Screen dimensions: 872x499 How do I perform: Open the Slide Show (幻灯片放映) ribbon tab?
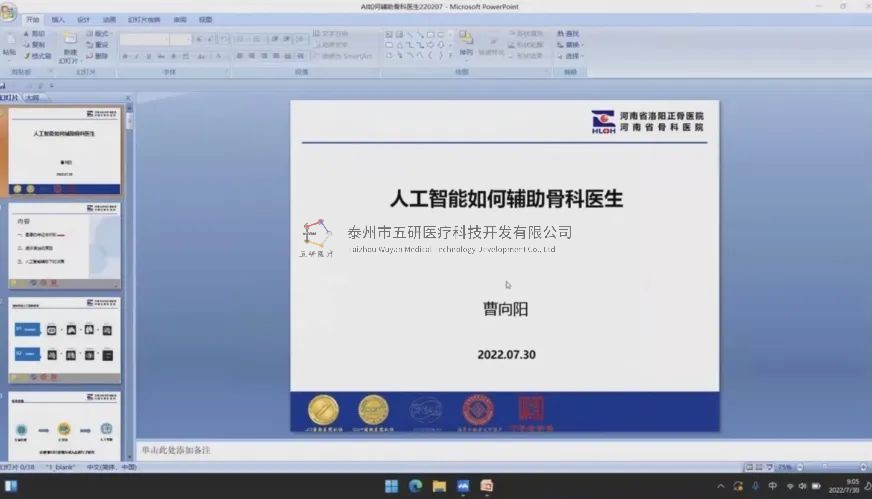(x=141, y=19)
